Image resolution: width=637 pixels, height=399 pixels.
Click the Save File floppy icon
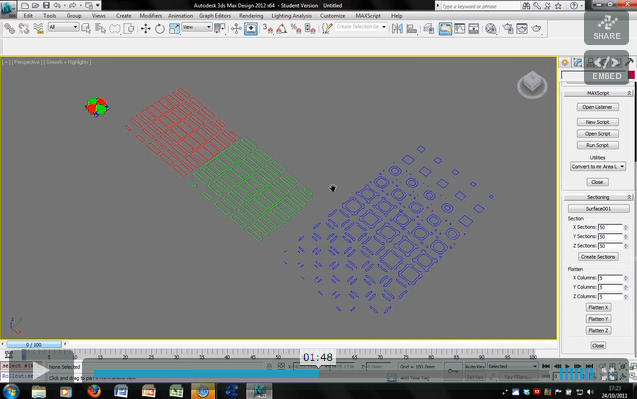point(46,6)
